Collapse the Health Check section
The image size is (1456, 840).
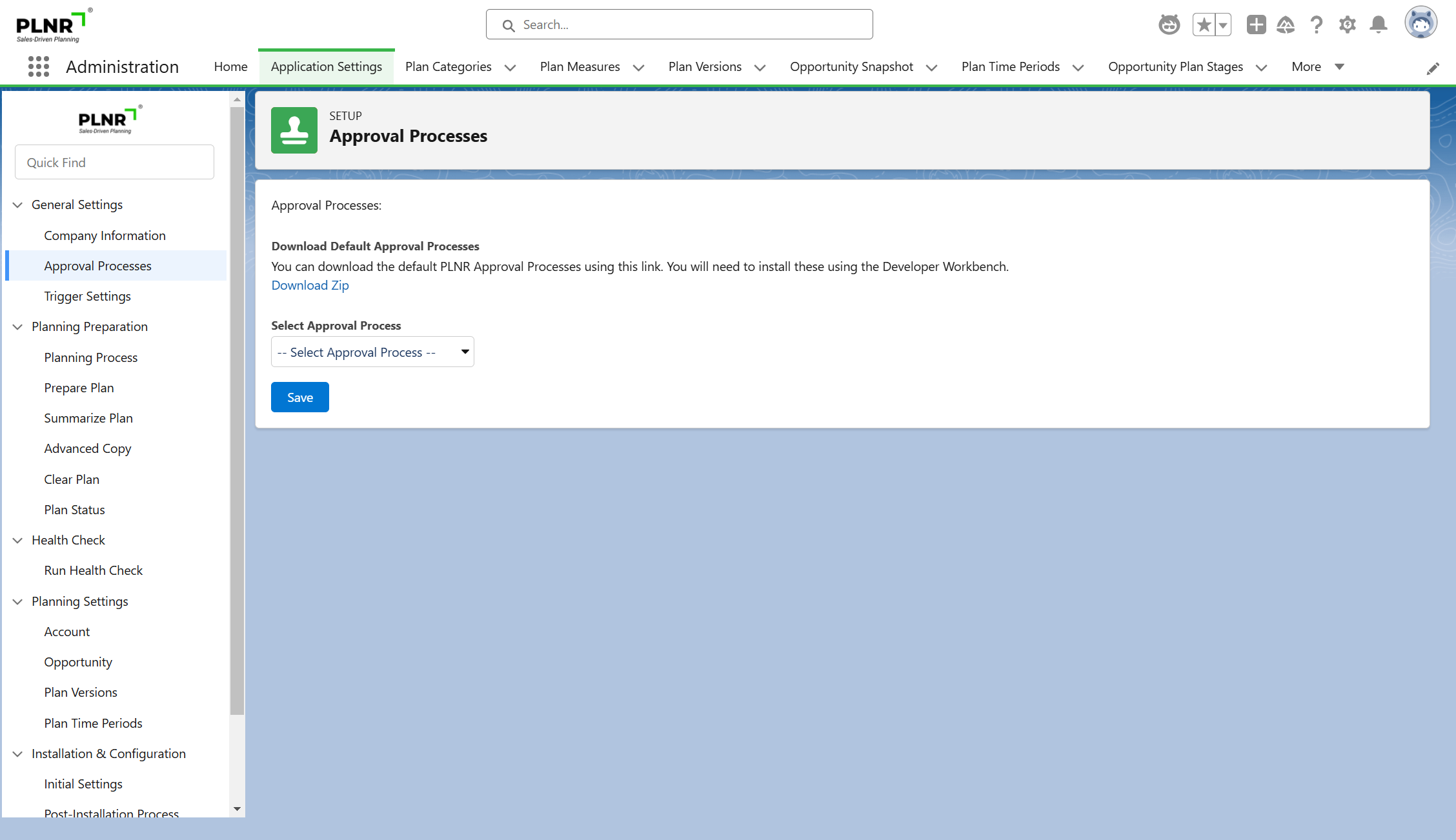tap(18, 540)
